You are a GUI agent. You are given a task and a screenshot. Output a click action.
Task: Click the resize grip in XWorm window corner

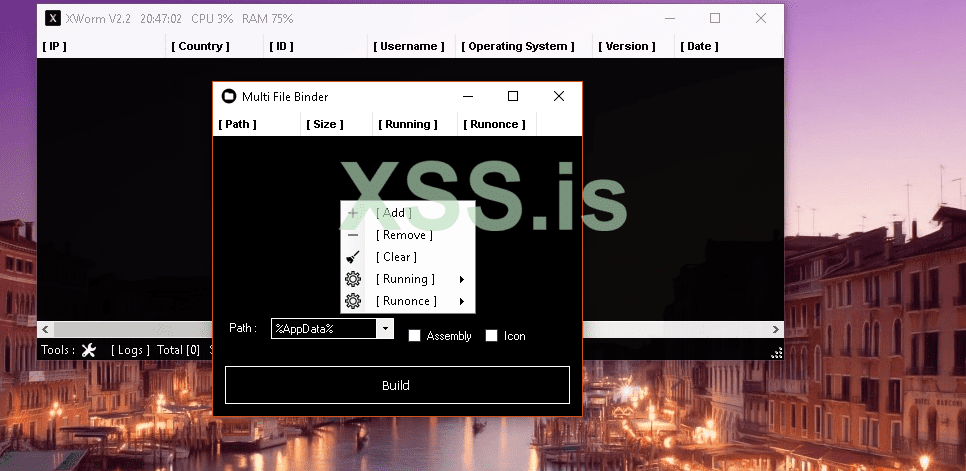(x=777, y=353)
